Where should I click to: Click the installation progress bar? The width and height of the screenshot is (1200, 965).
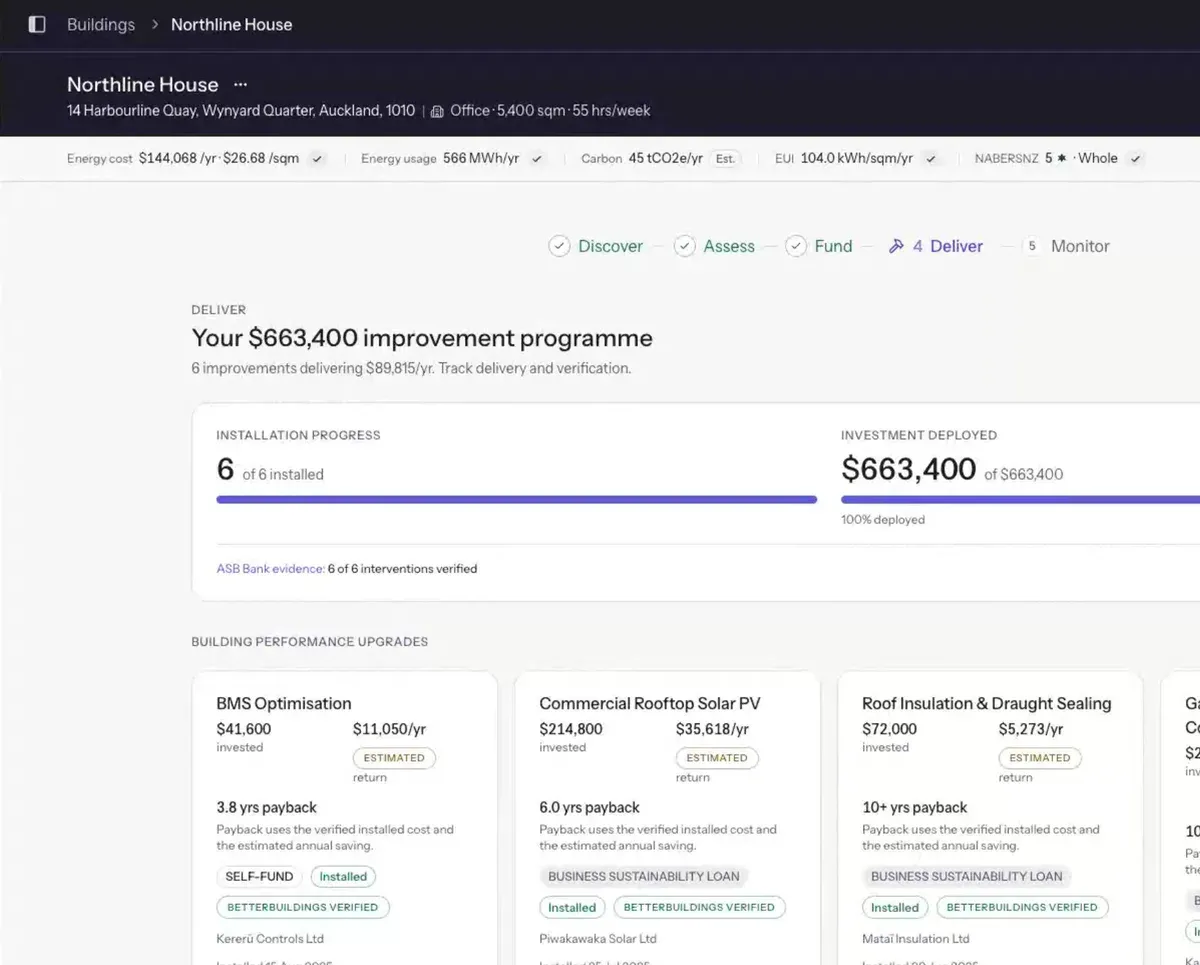click(x=516, y=499)
